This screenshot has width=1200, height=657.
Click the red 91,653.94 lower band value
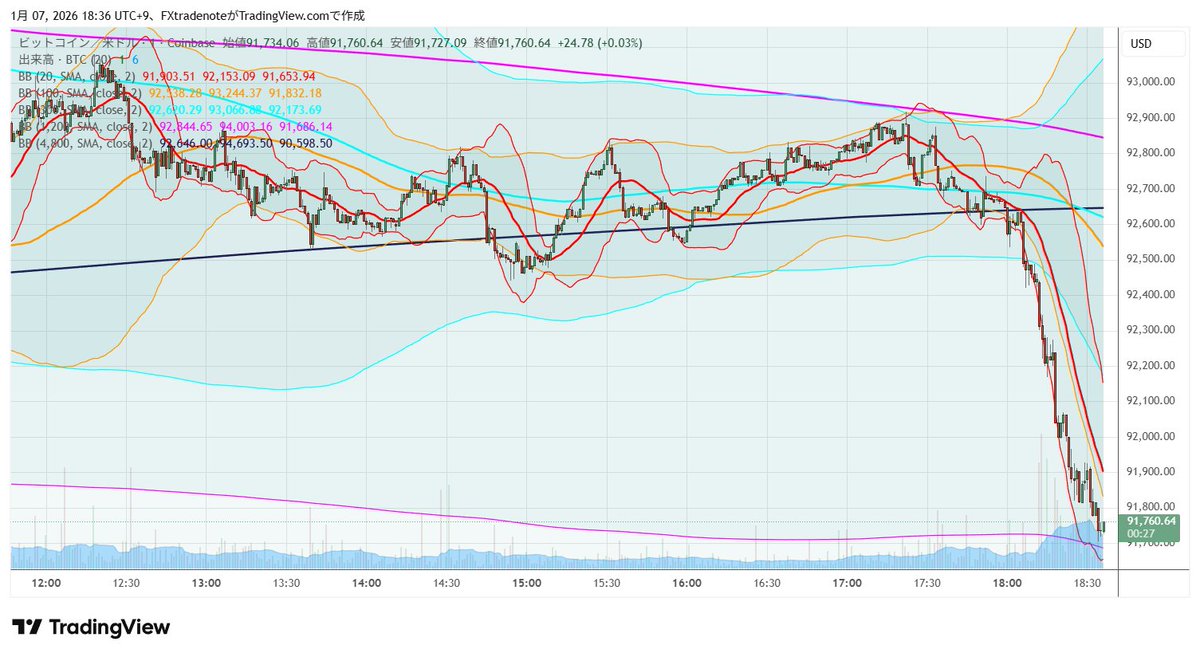tap(289, 76)
